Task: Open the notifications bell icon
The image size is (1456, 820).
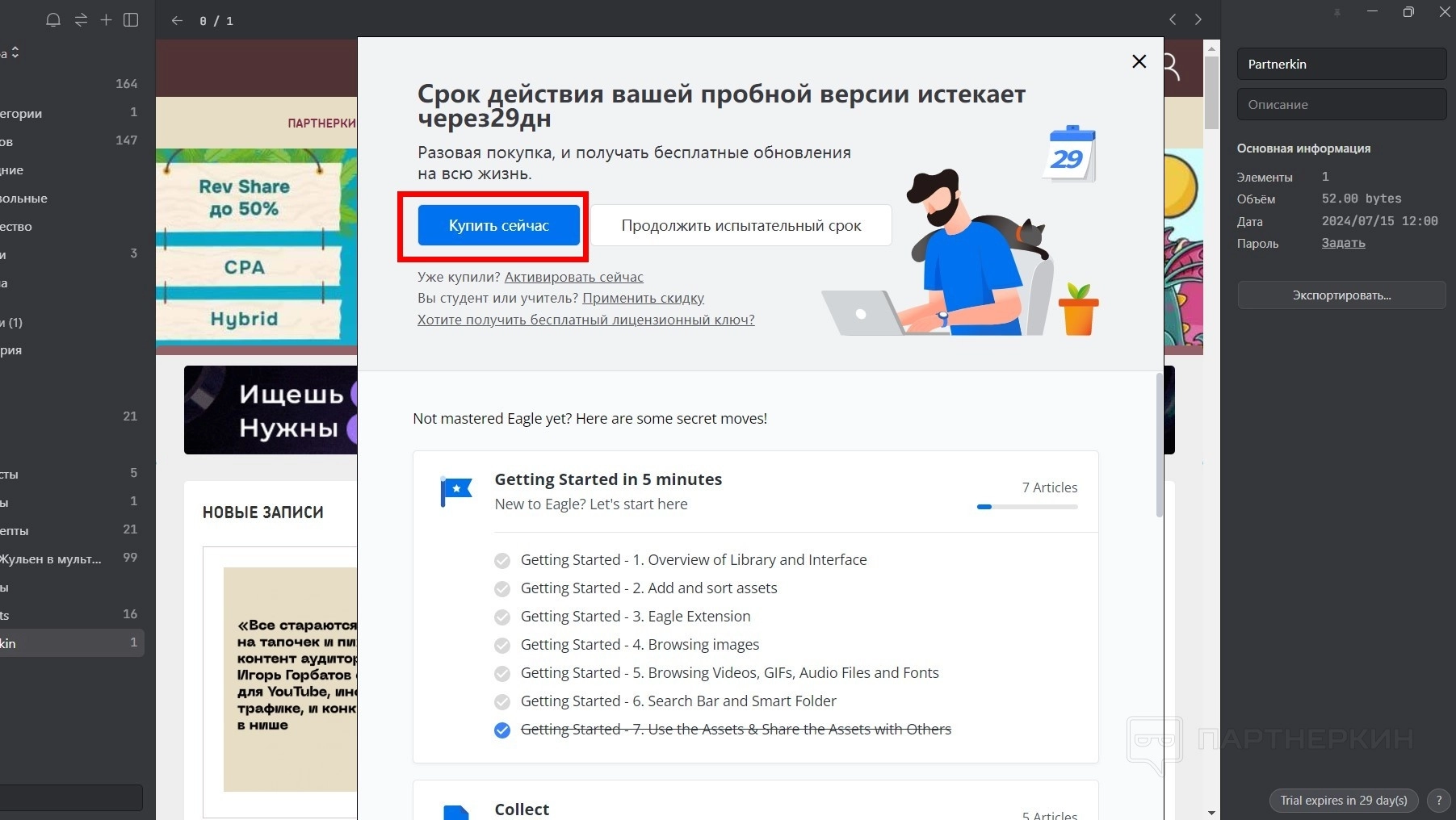Action: pyautogui.click(x=53, y=20)
